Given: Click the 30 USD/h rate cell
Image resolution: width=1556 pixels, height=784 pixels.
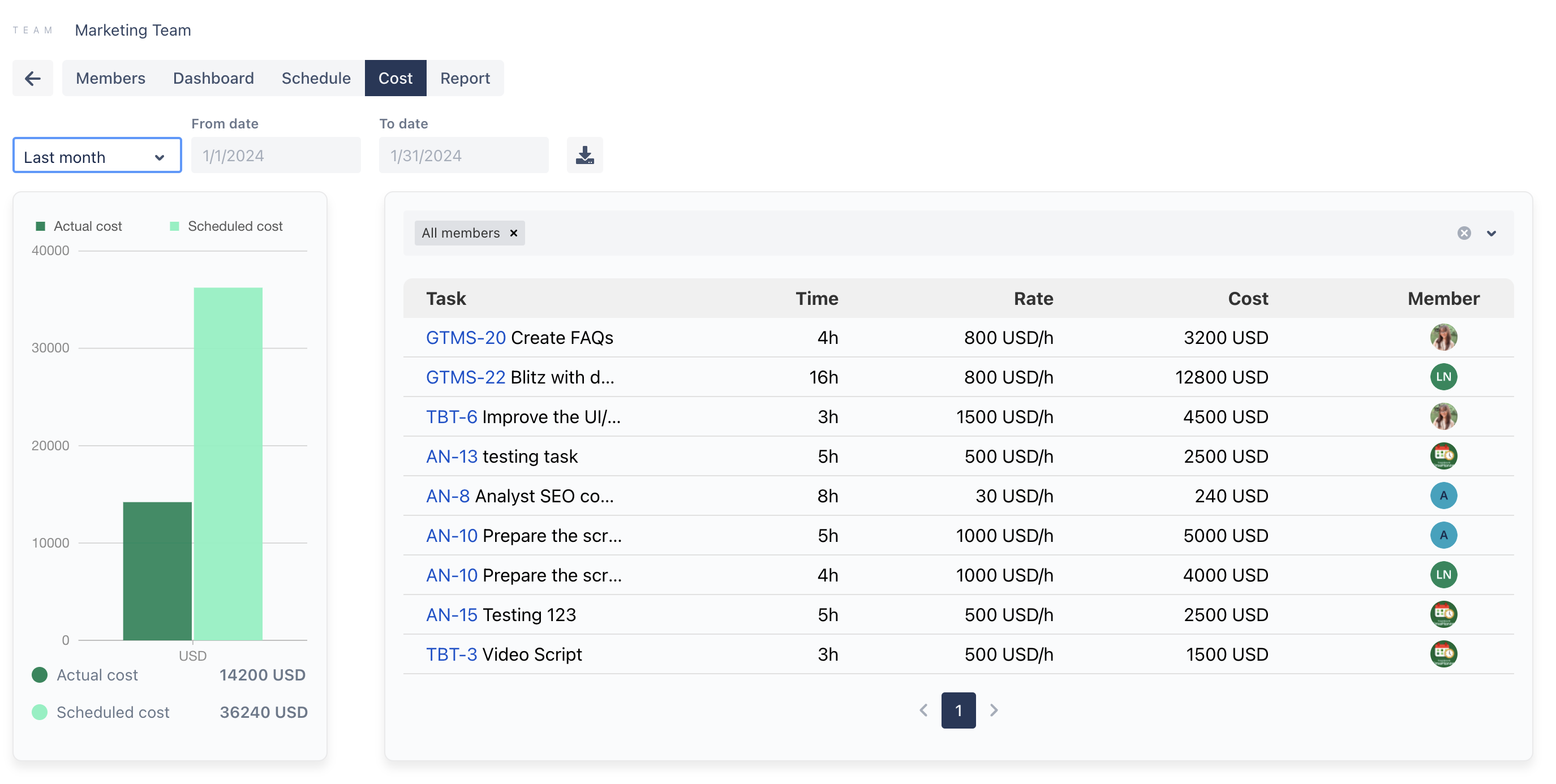Looking at the screenshot, I should (1013, 496).
